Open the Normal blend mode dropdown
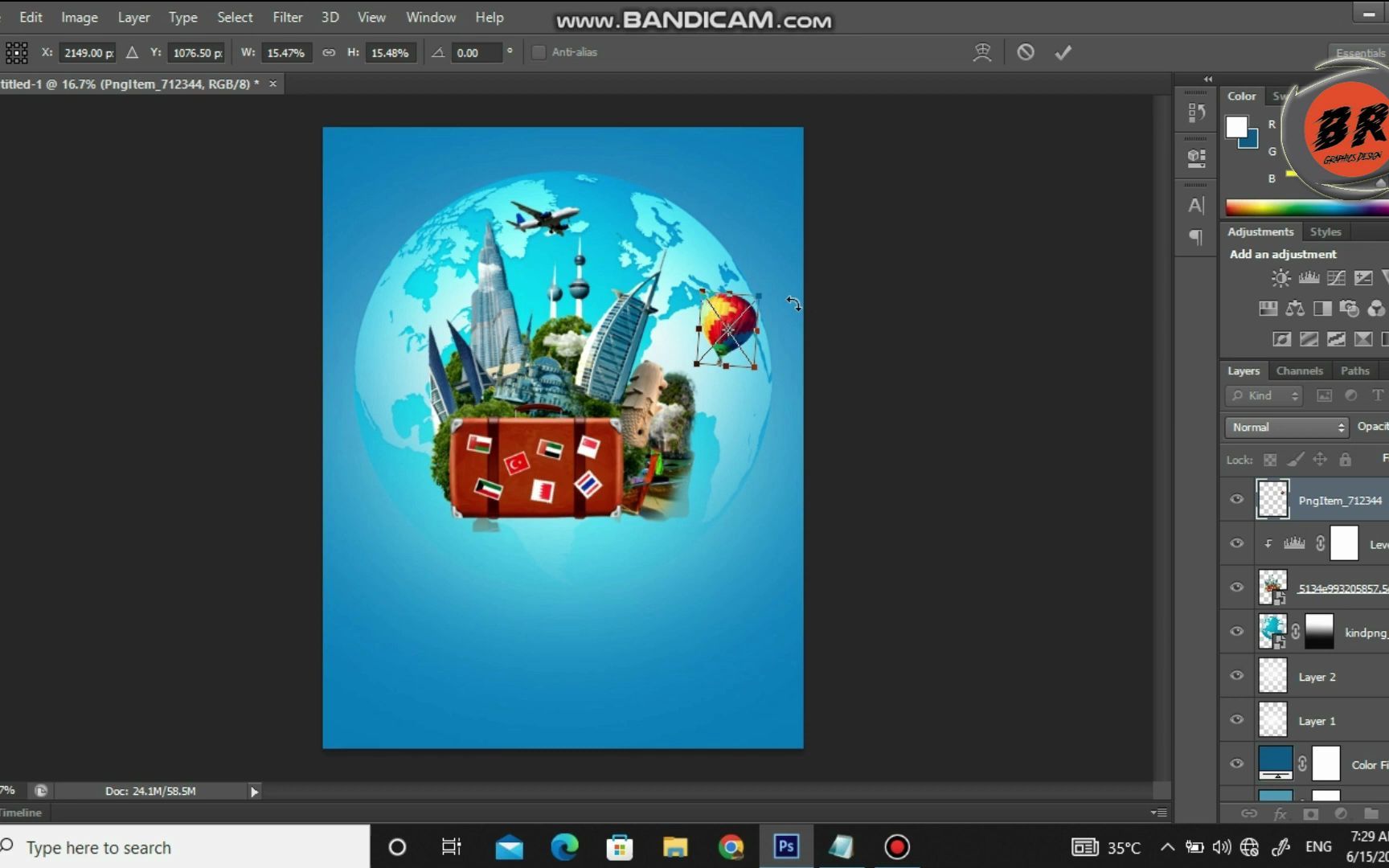The width and height of the screenshot is (1389, 868). [1286, 428]
